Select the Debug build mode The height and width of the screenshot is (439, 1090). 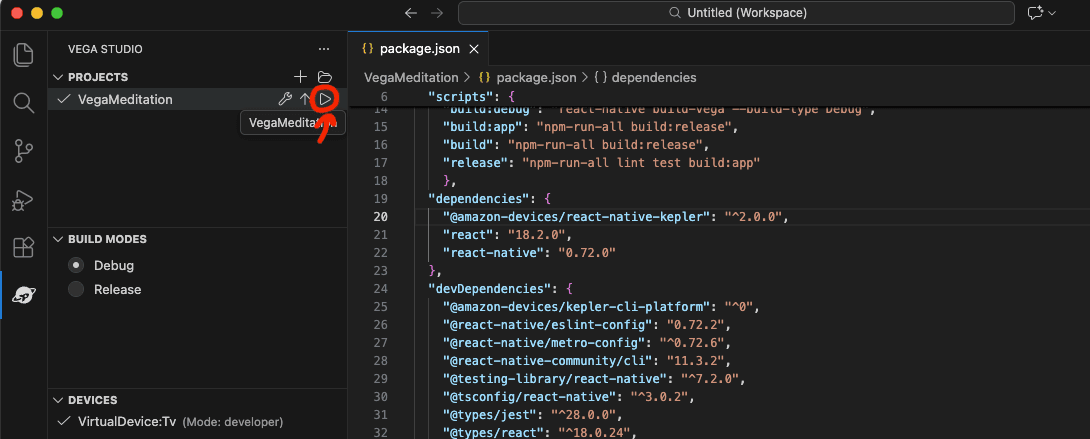click(x=76, y=266)
